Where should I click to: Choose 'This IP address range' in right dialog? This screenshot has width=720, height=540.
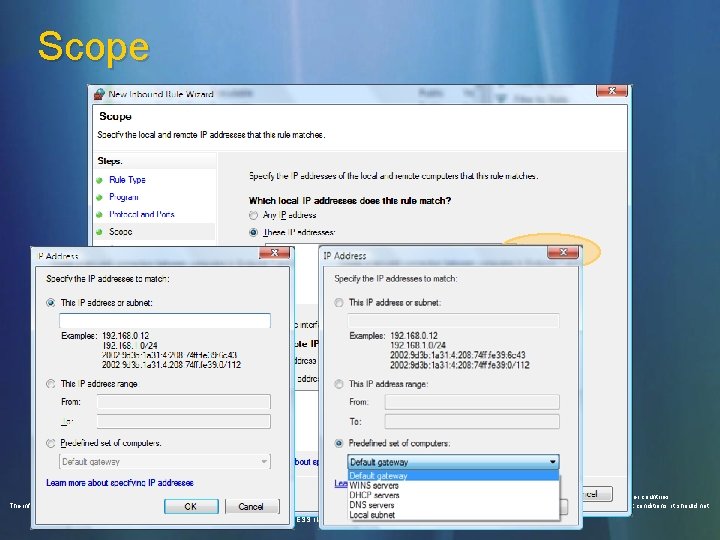click(339, 384)
